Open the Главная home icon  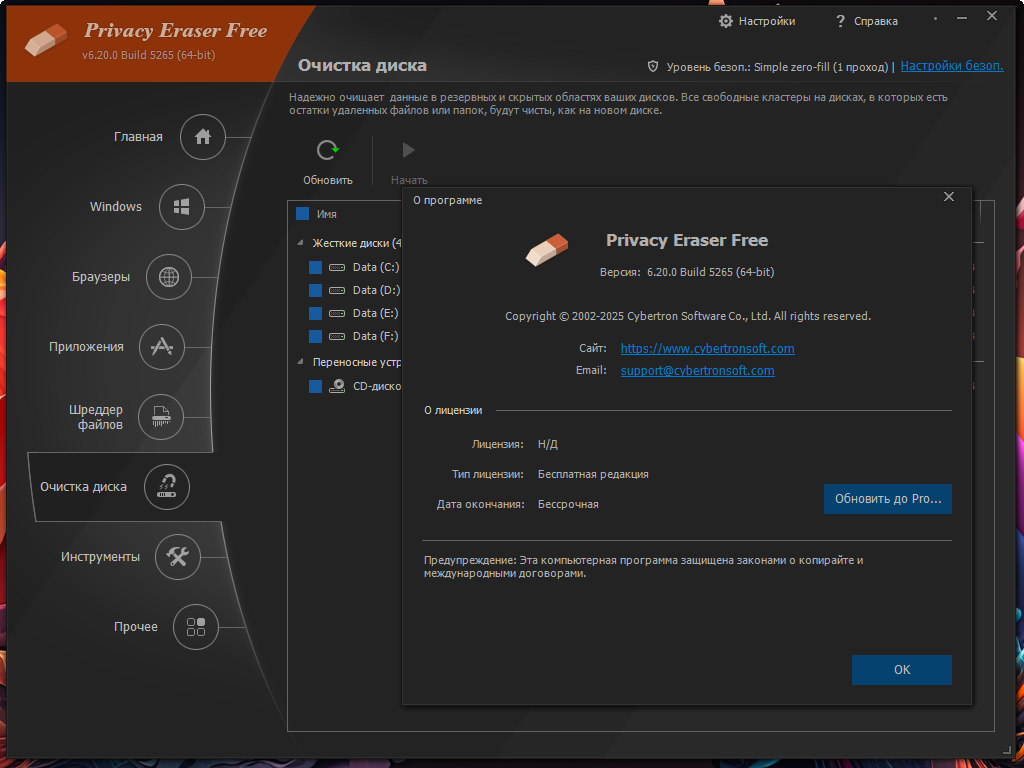(x=202, y=137)
